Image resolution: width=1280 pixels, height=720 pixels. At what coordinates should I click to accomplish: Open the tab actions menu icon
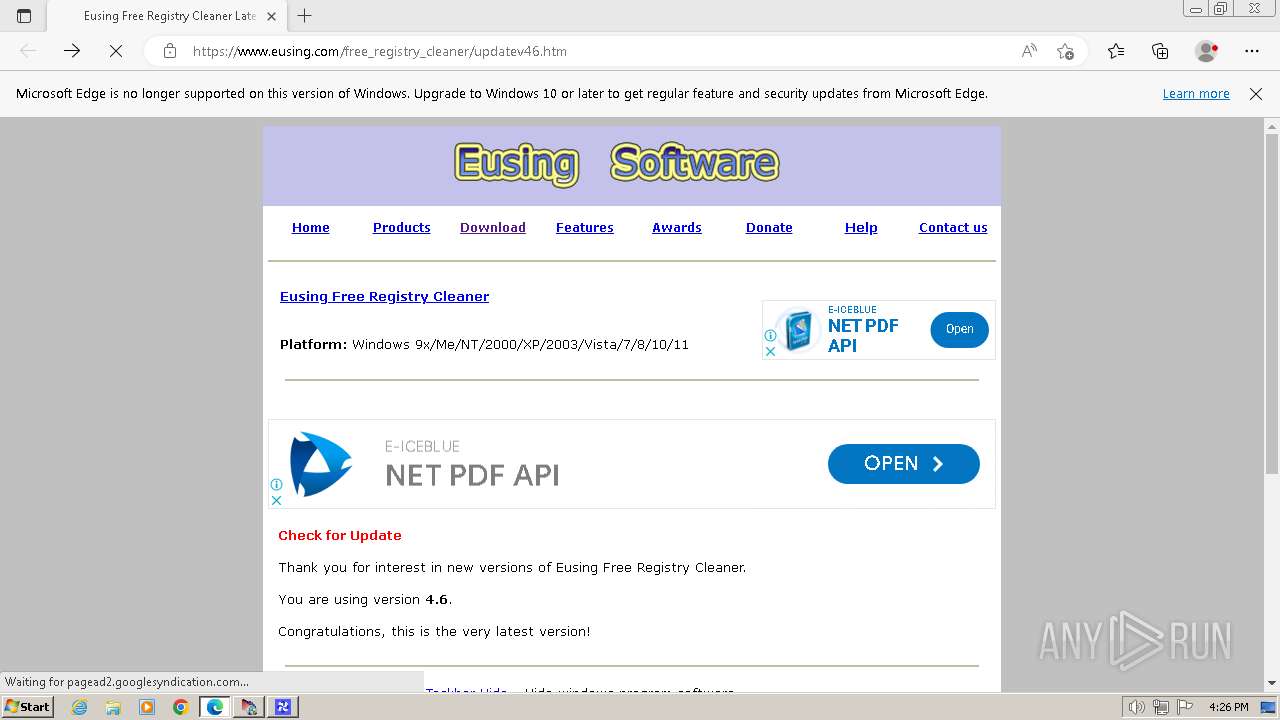coord(24,16)
